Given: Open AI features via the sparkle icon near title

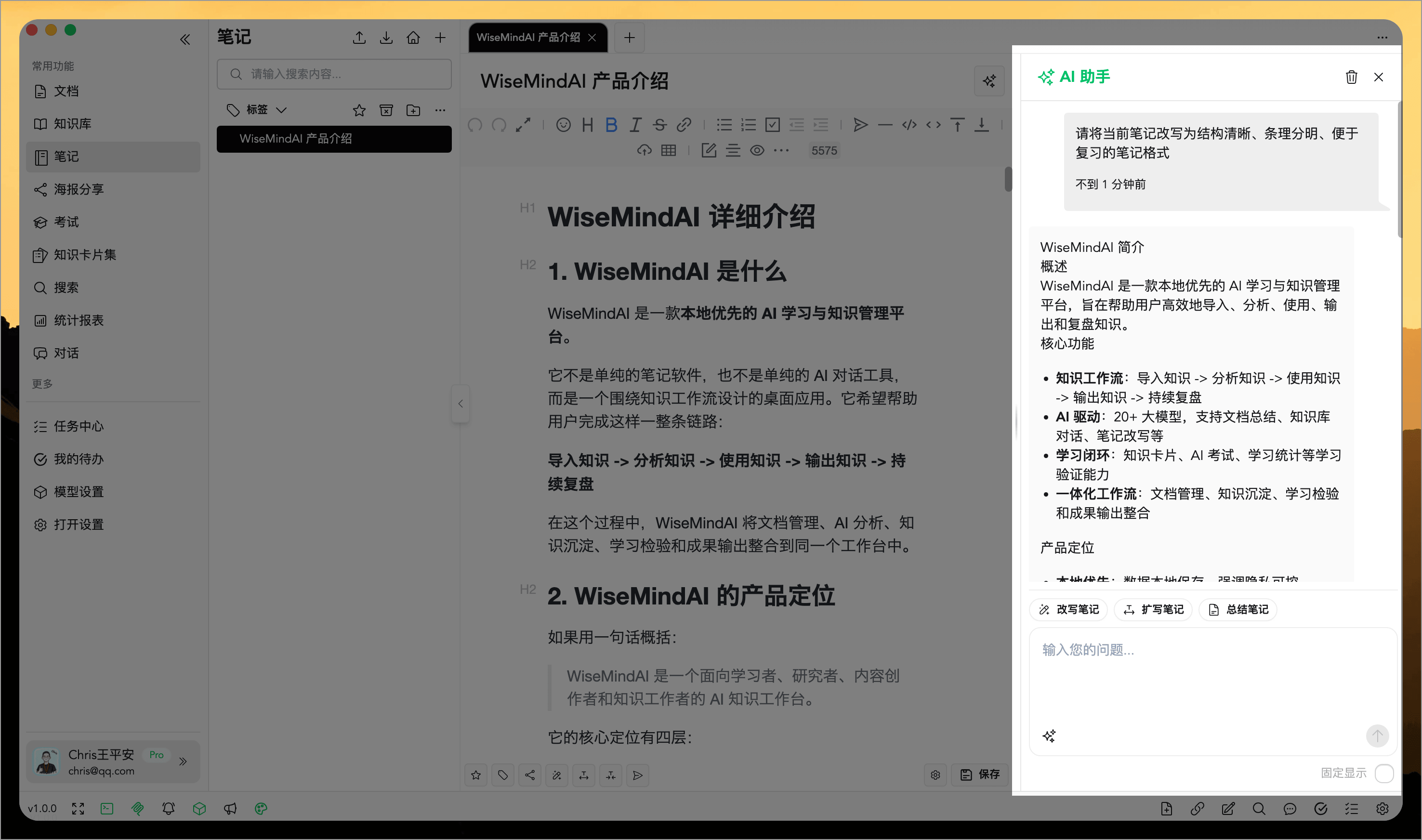Looking at the screenshot, I should click(x=989, y=81).
